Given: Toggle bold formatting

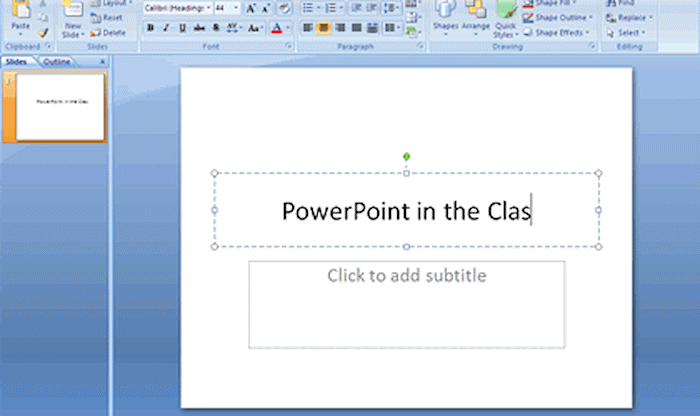Looking at the screenshot, I should [150, 28].
